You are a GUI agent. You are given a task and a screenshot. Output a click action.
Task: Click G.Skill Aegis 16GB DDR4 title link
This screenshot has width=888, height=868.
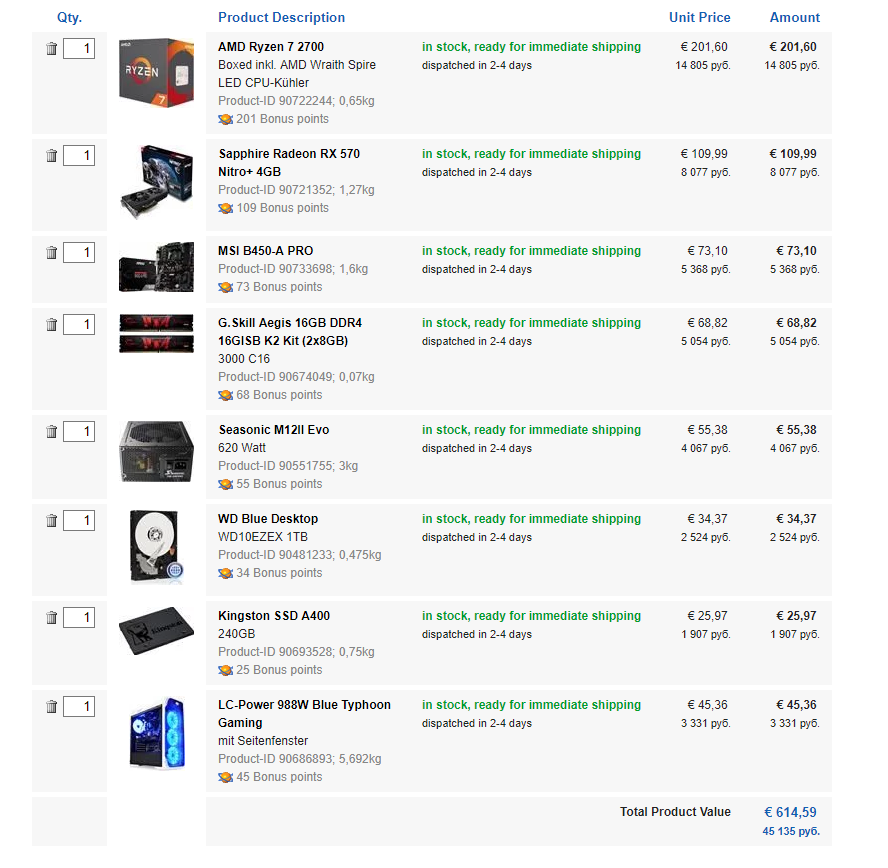(x=290, y=332)
